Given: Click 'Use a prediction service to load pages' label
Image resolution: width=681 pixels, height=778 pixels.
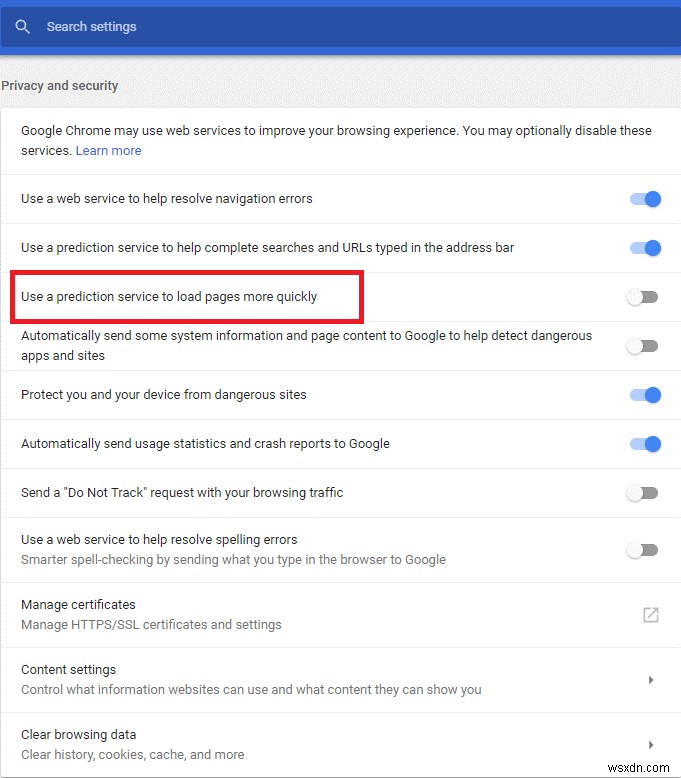Looking at the screenshot, I should point(169,297).
